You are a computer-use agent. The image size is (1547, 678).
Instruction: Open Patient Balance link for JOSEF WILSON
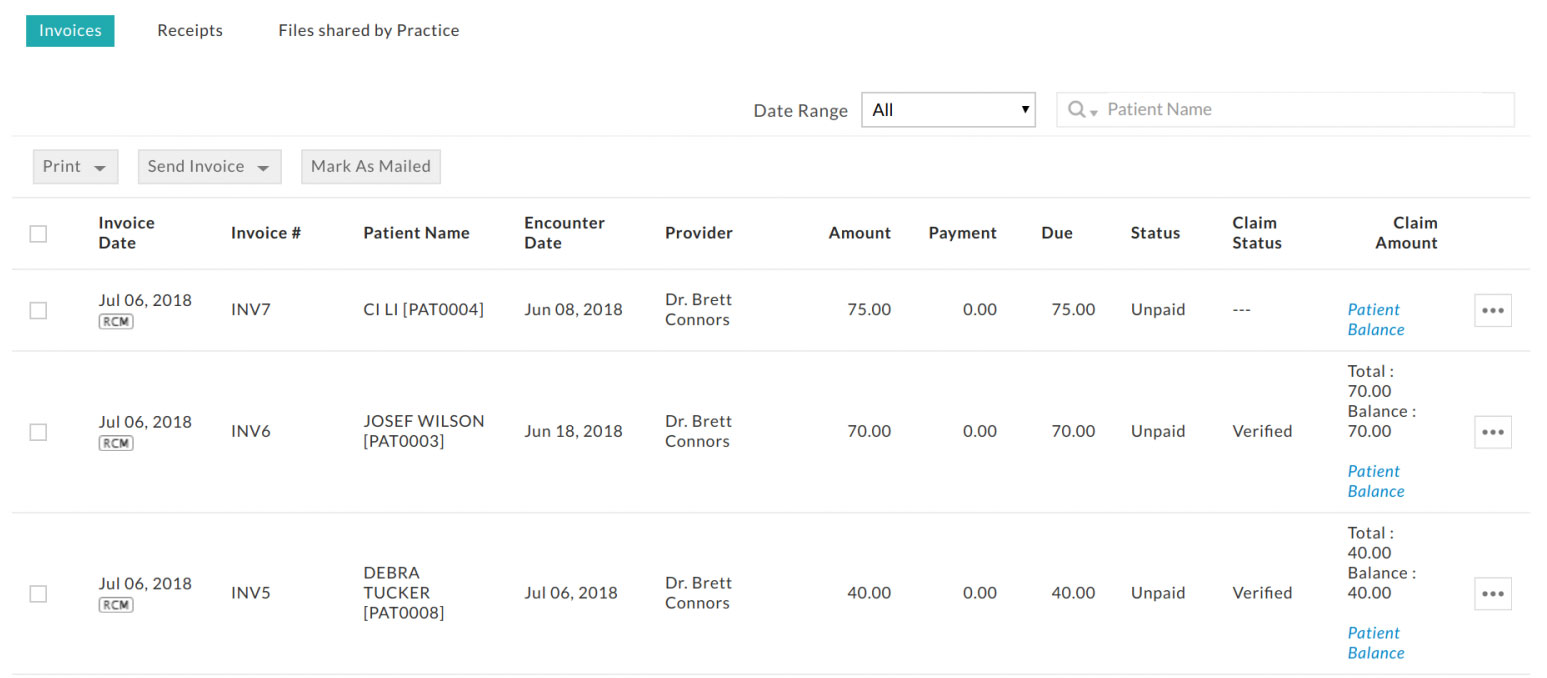pos(1375,481)
